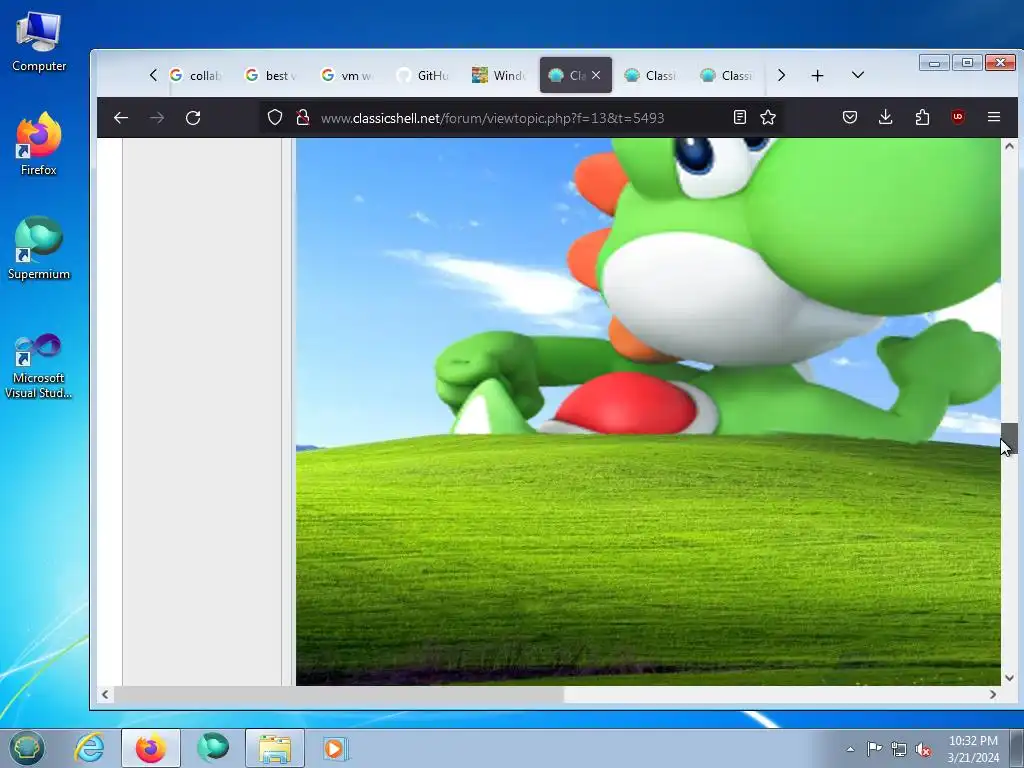Open Windows Media Player from the taskbar
Viewport: 1024px width, 768px height.
pos(336,748)
